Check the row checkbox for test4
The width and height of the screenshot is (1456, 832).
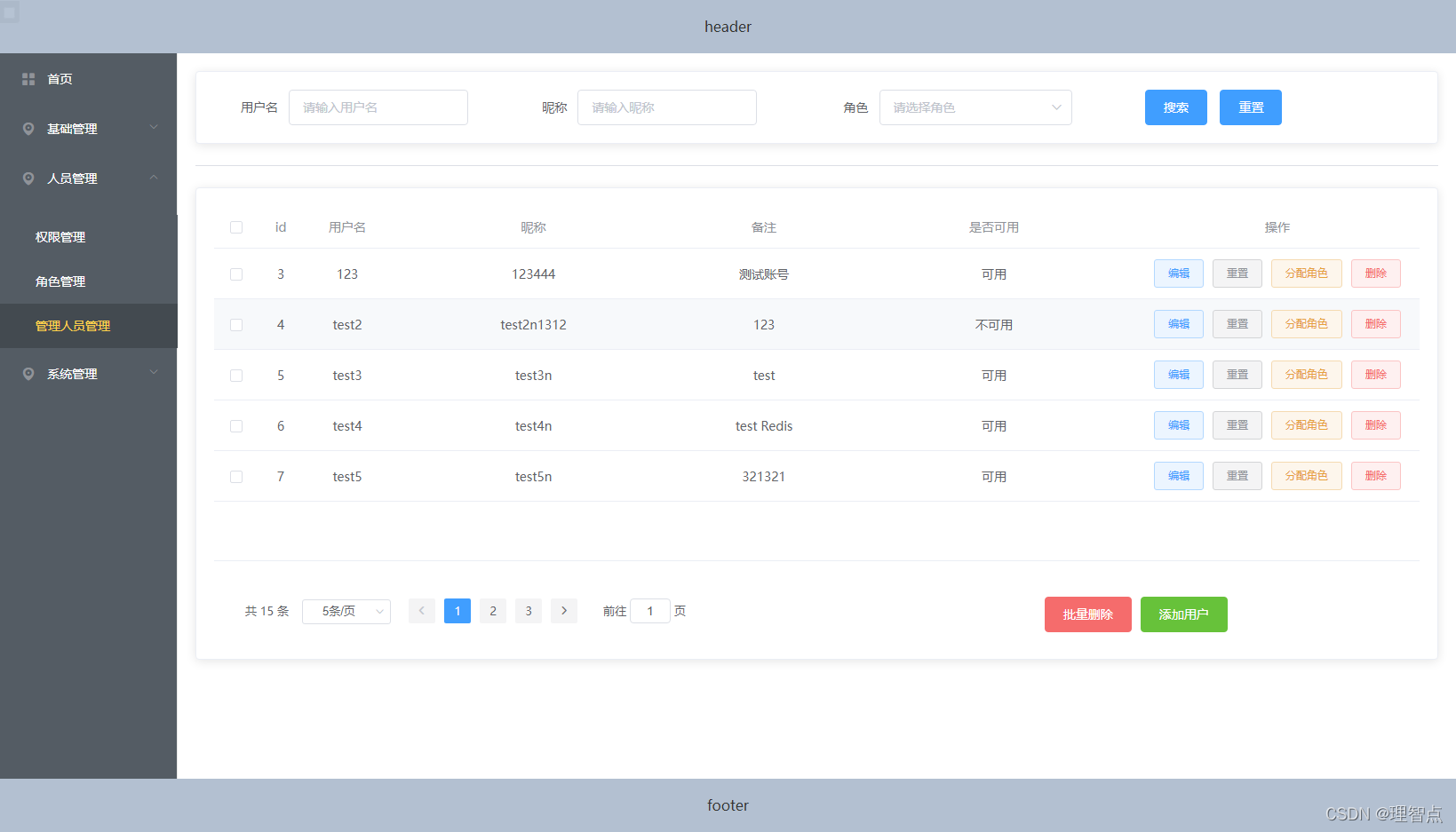pos(236,426)
